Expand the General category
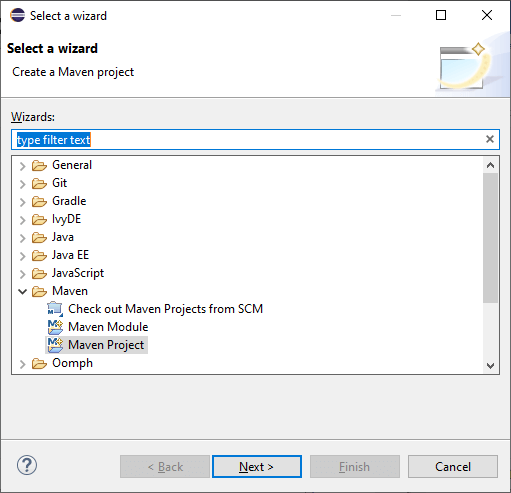This screenshot has width=511, height=493. click(22, 166)
